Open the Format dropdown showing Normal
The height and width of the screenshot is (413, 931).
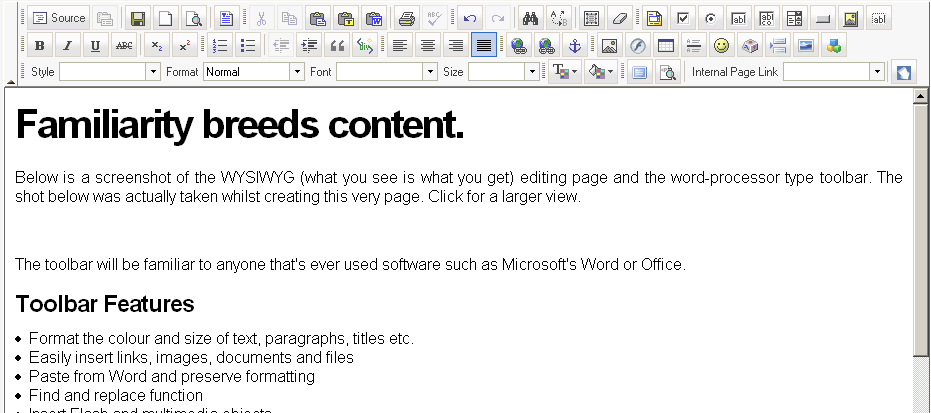pos(254,72)
